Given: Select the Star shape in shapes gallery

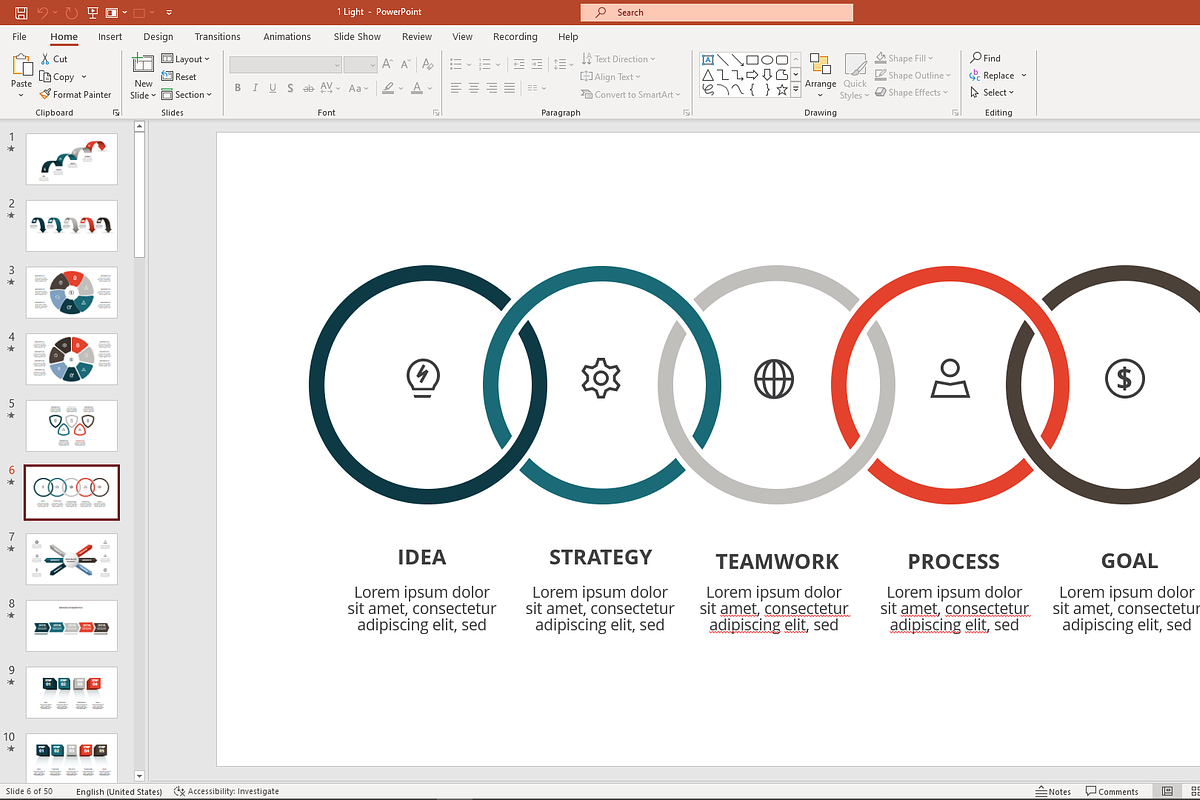Looking at the screenshot, I should [x=782, y=90].
